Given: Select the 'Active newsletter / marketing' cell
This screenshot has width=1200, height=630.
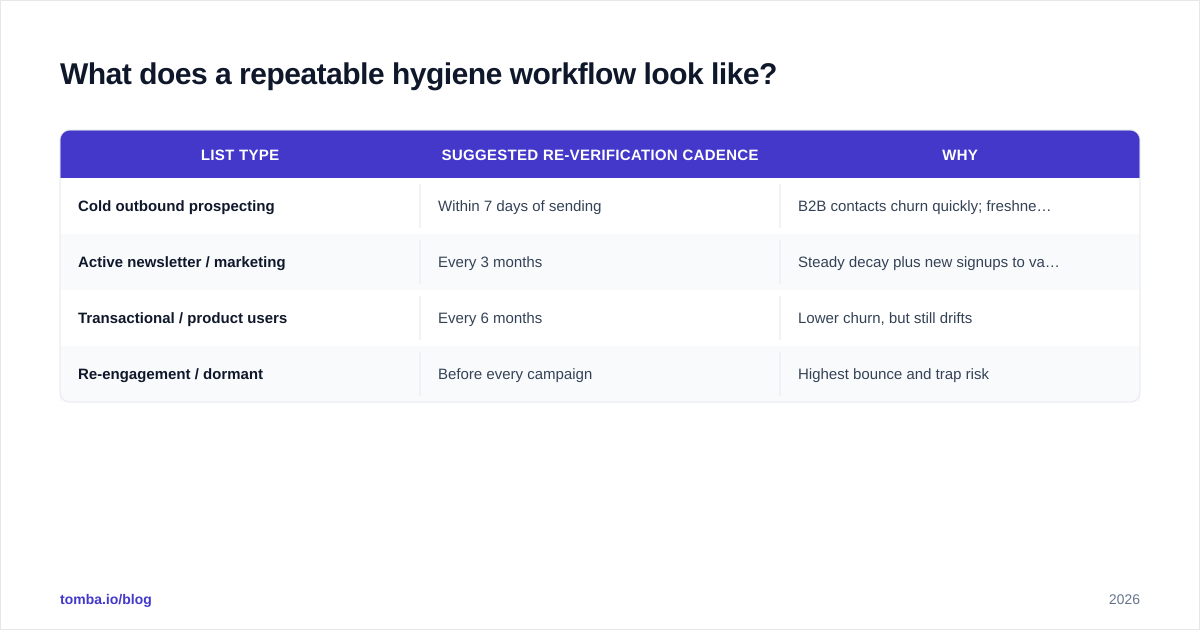Looking at the screenshot, I should pos(240,262).
